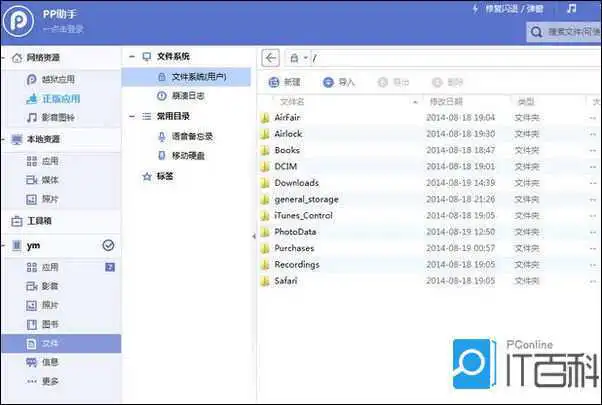This screenshot has width=602, height=405.
Task: Open the 工具箱 toolbox
Action: click(39, 221)
